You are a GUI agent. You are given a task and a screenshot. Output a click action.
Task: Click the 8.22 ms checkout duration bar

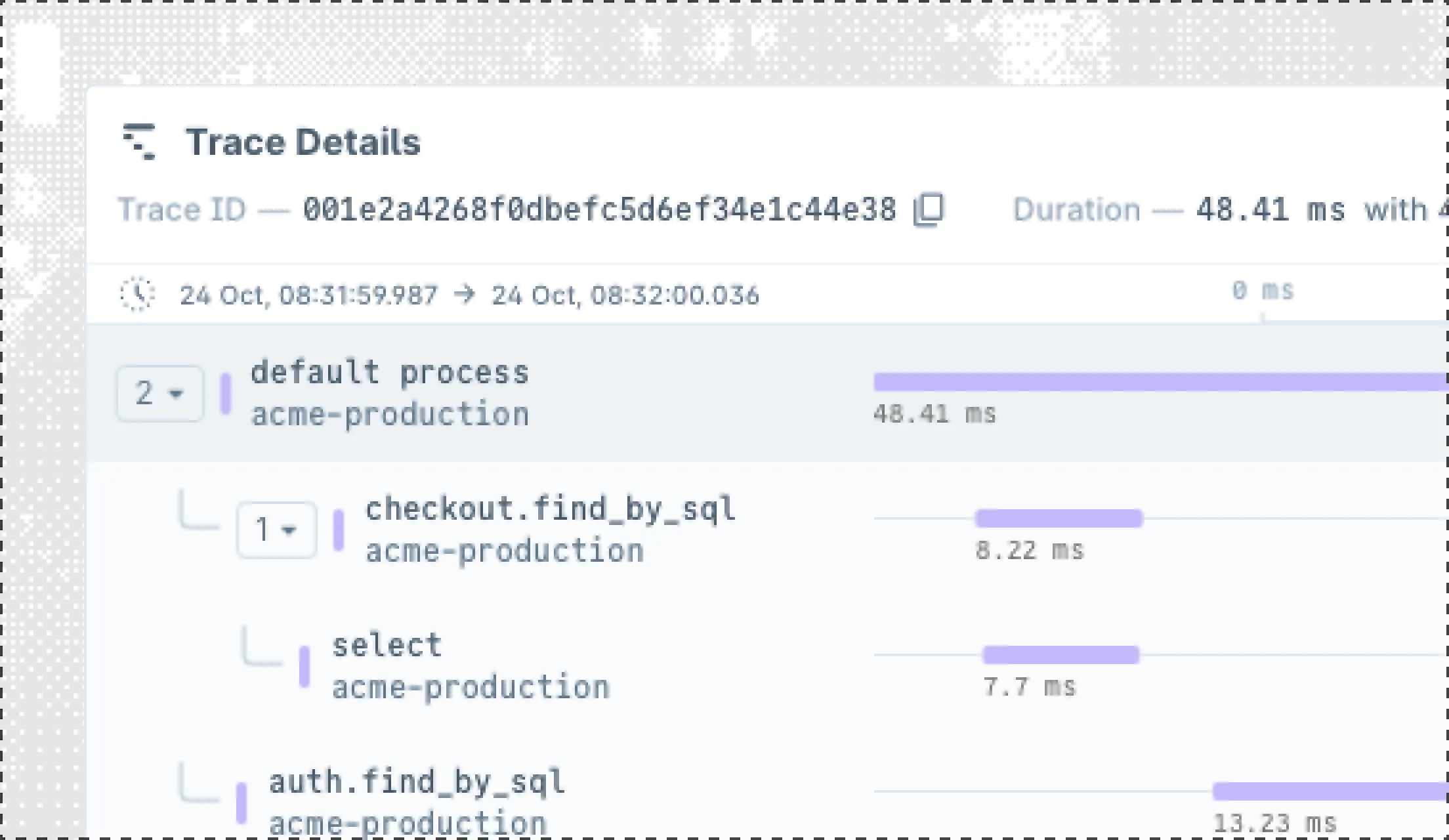tap(1059, 518)
